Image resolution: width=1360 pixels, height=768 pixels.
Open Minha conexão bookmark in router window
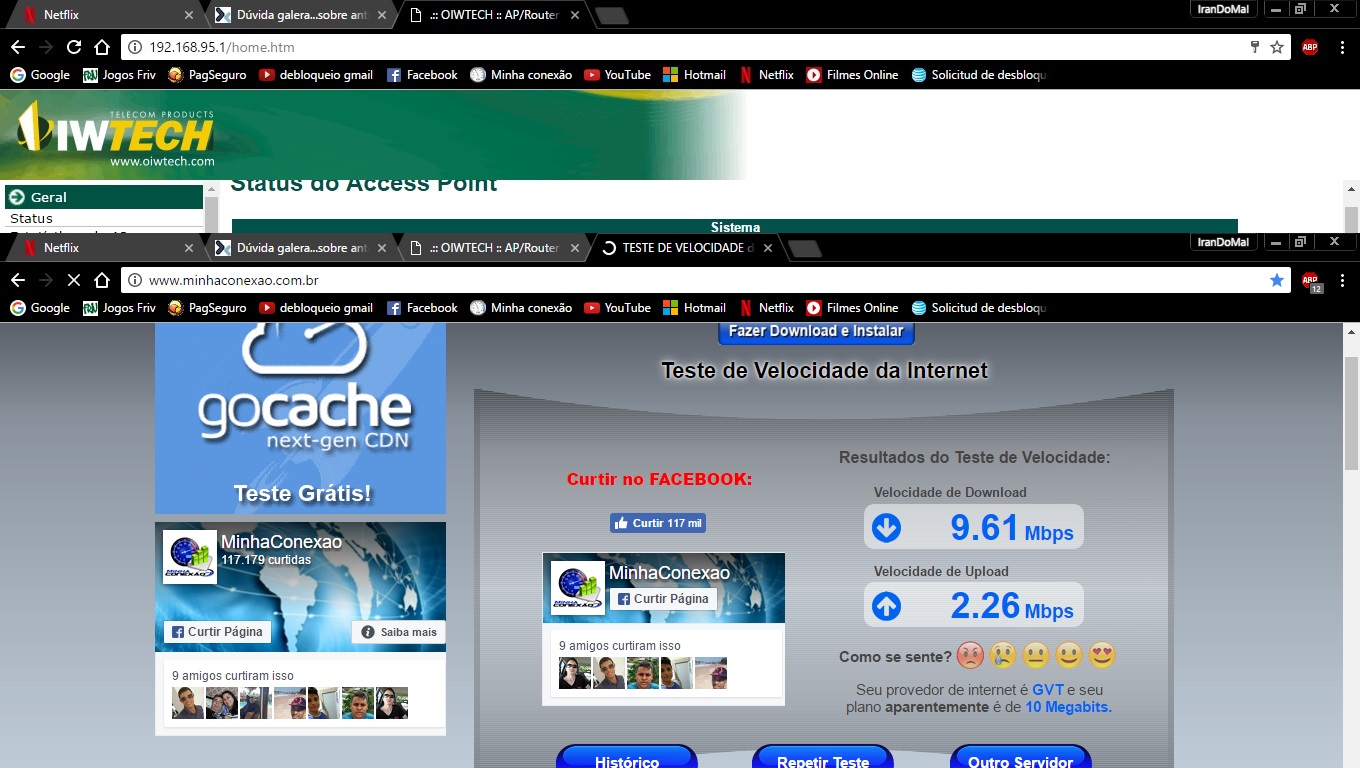(521, 75)
